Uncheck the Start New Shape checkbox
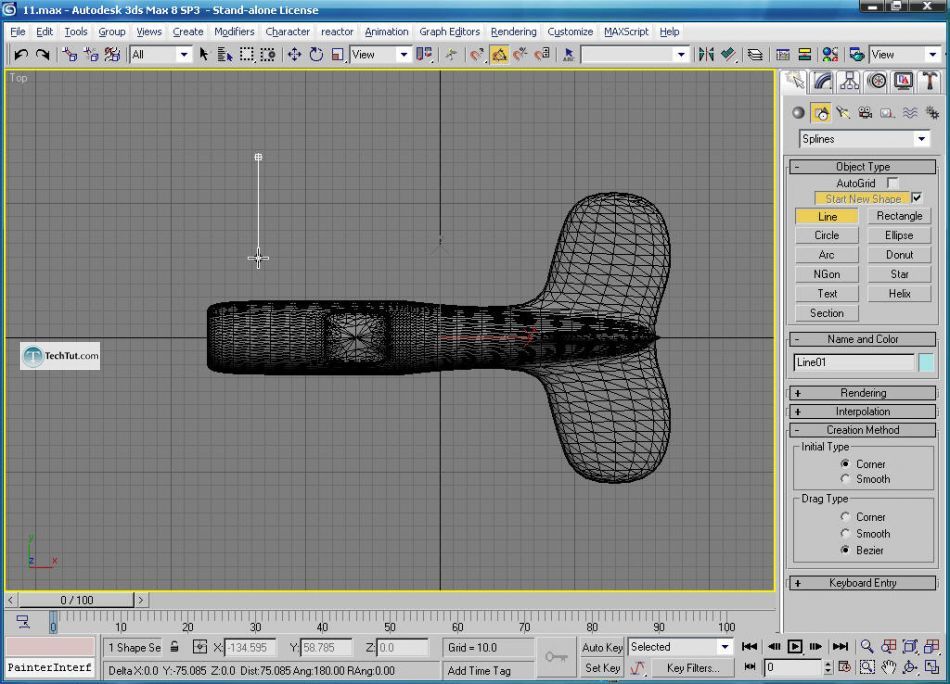This screenshot has height=684, width=950. [x=917, y=198]
